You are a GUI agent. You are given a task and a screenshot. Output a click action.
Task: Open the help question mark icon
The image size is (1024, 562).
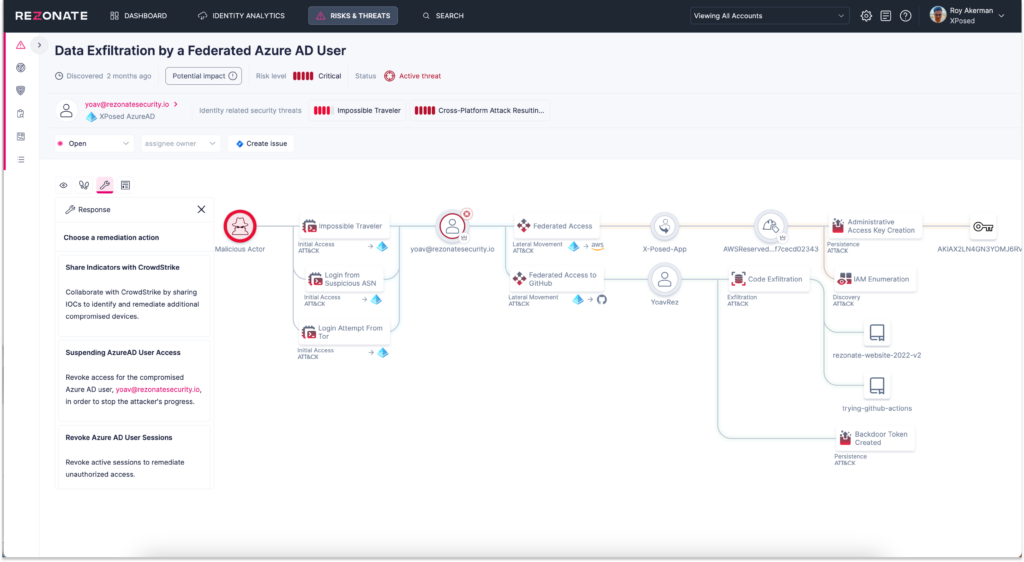[x=905, y=16]
